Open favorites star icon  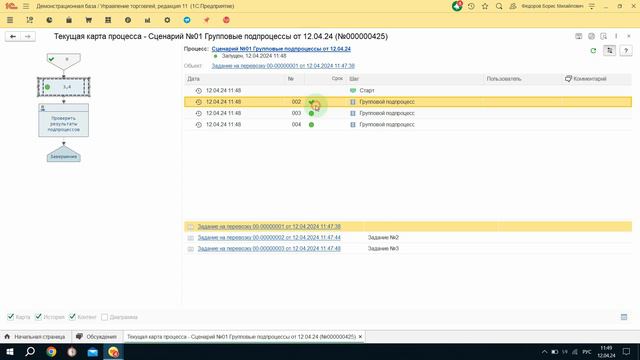(x=485, y=6)
